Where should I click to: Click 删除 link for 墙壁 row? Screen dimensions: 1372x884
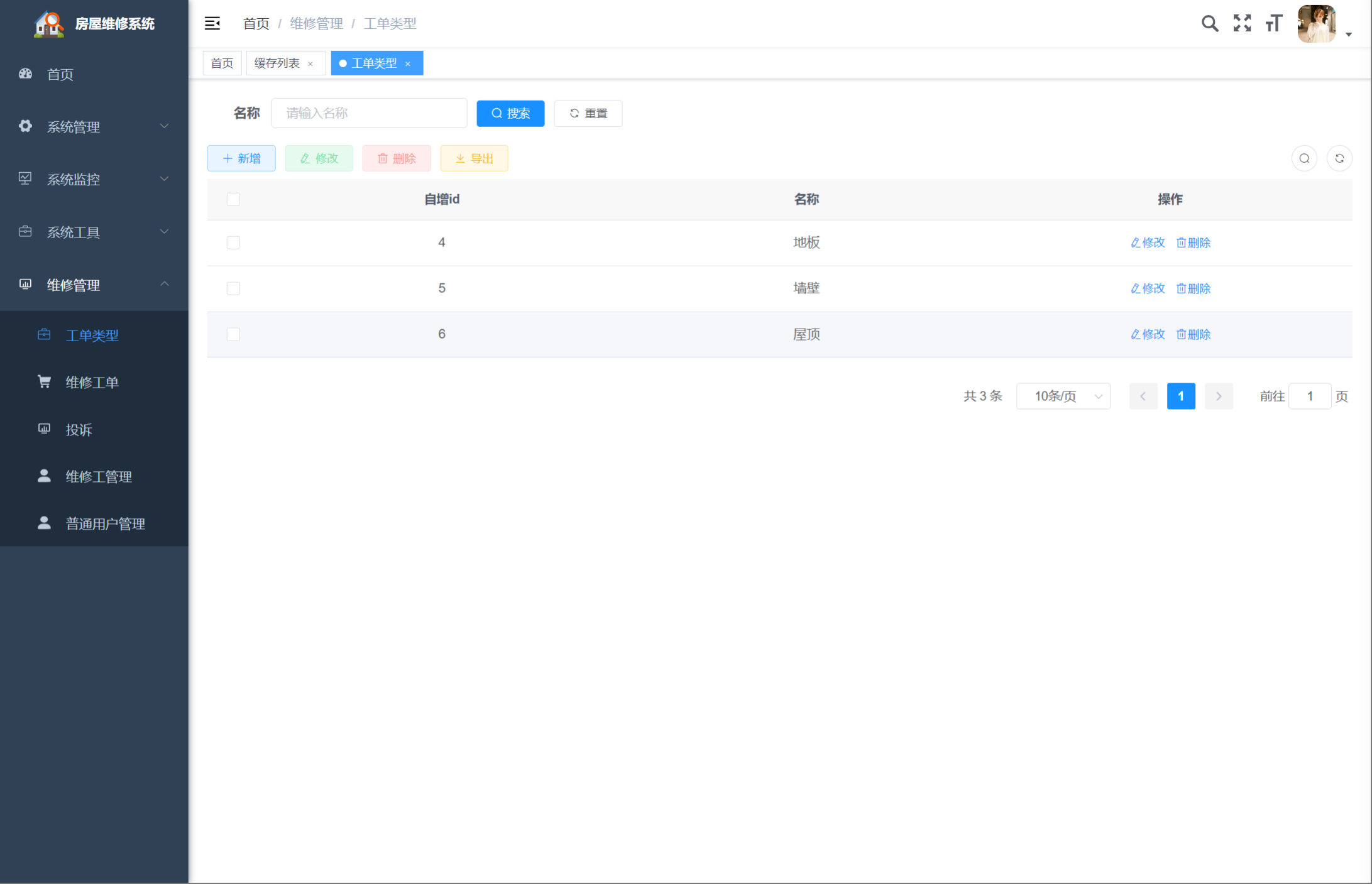[1194, 288]
